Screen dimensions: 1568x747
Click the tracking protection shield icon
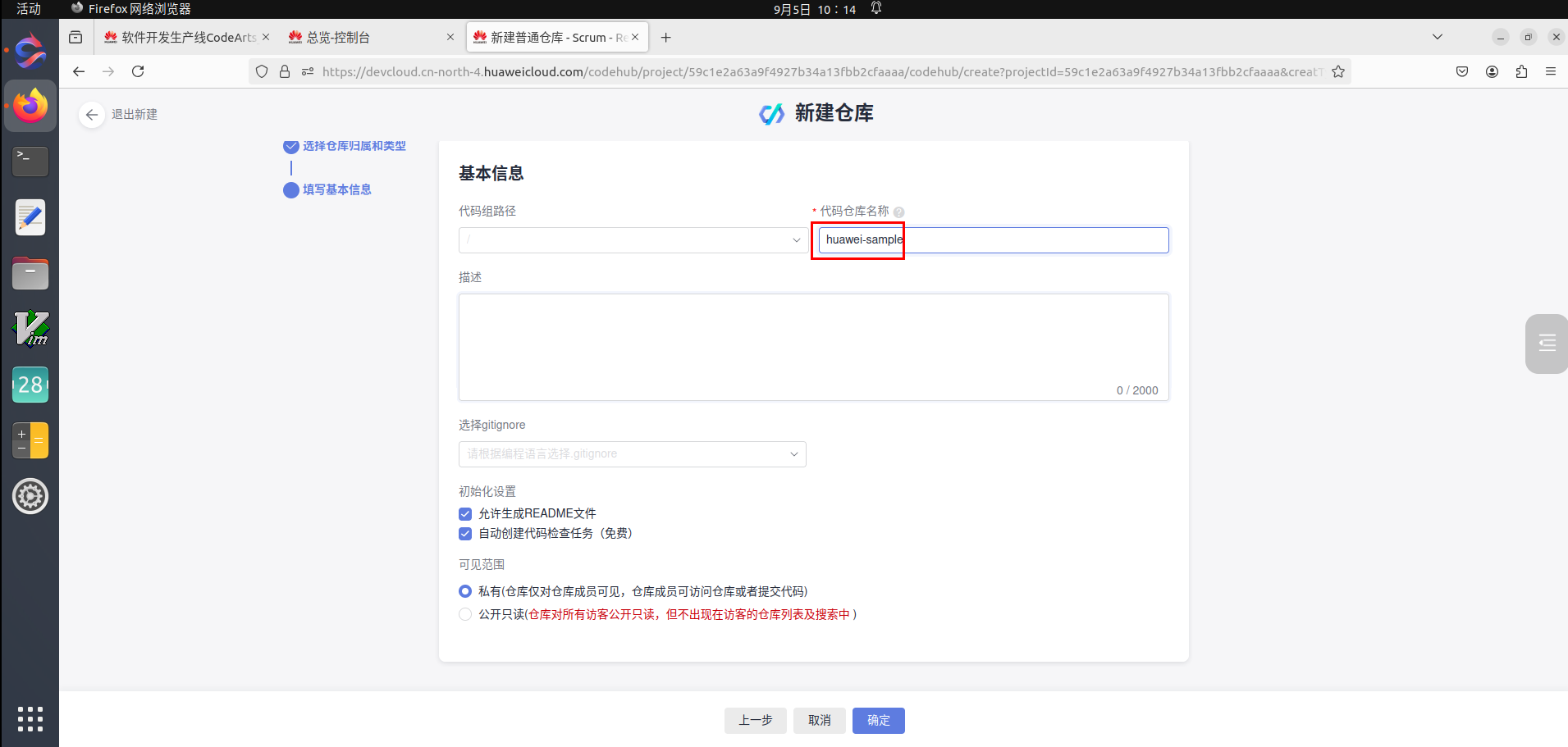[262, 71]
